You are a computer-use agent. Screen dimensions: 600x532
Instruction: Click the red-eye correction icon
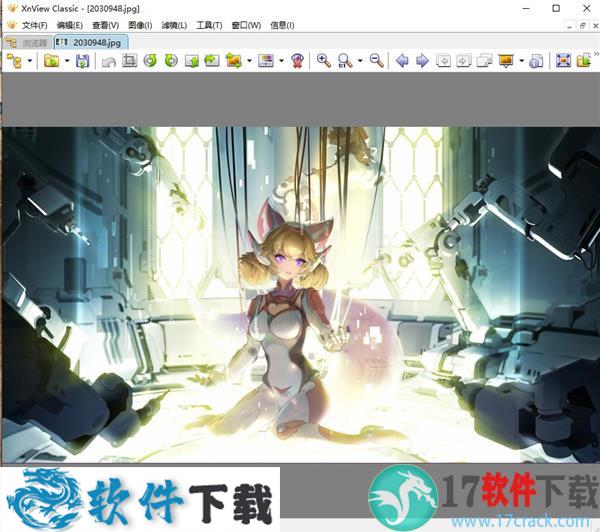(297, 61)
